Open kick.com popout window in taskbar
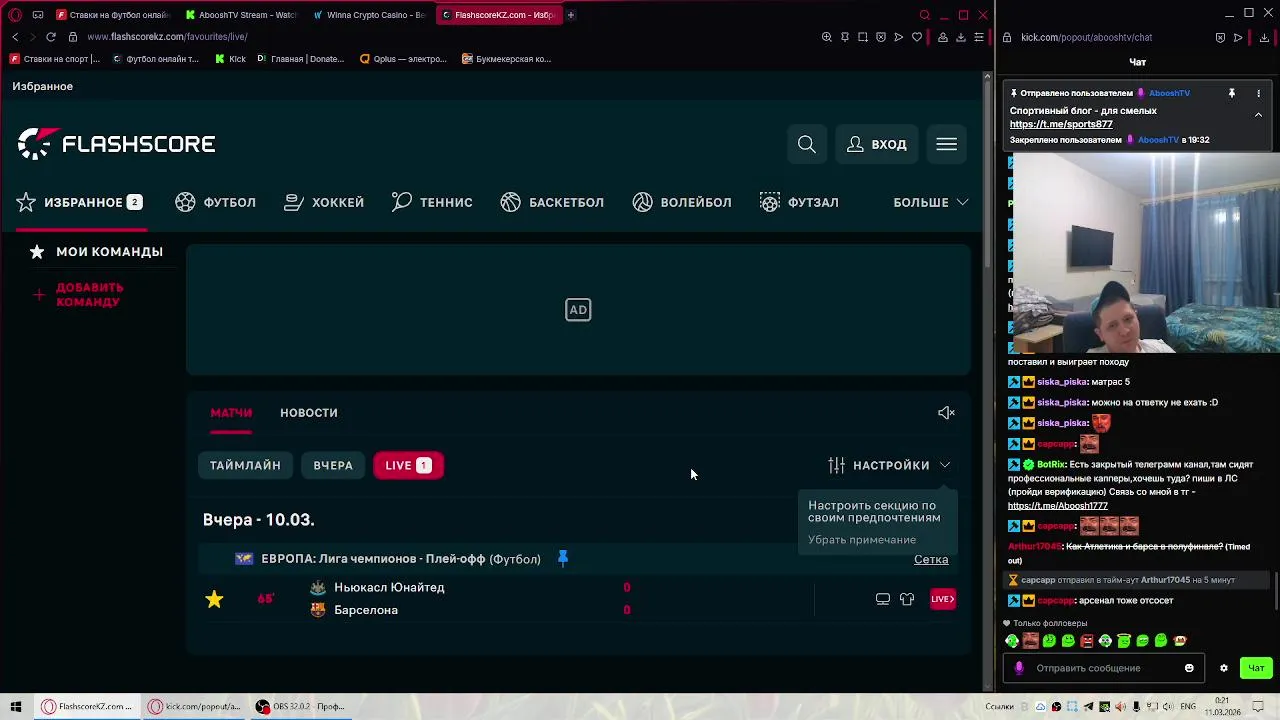This screenshot has width=1280, height=720. click(x=196, y=706)
